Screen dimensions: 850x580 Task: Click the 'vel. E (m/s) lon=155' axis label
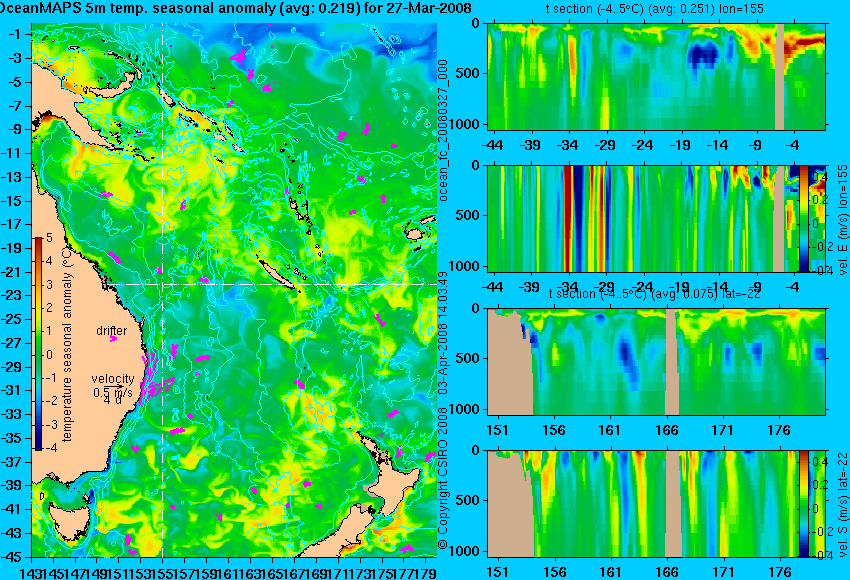843,220
